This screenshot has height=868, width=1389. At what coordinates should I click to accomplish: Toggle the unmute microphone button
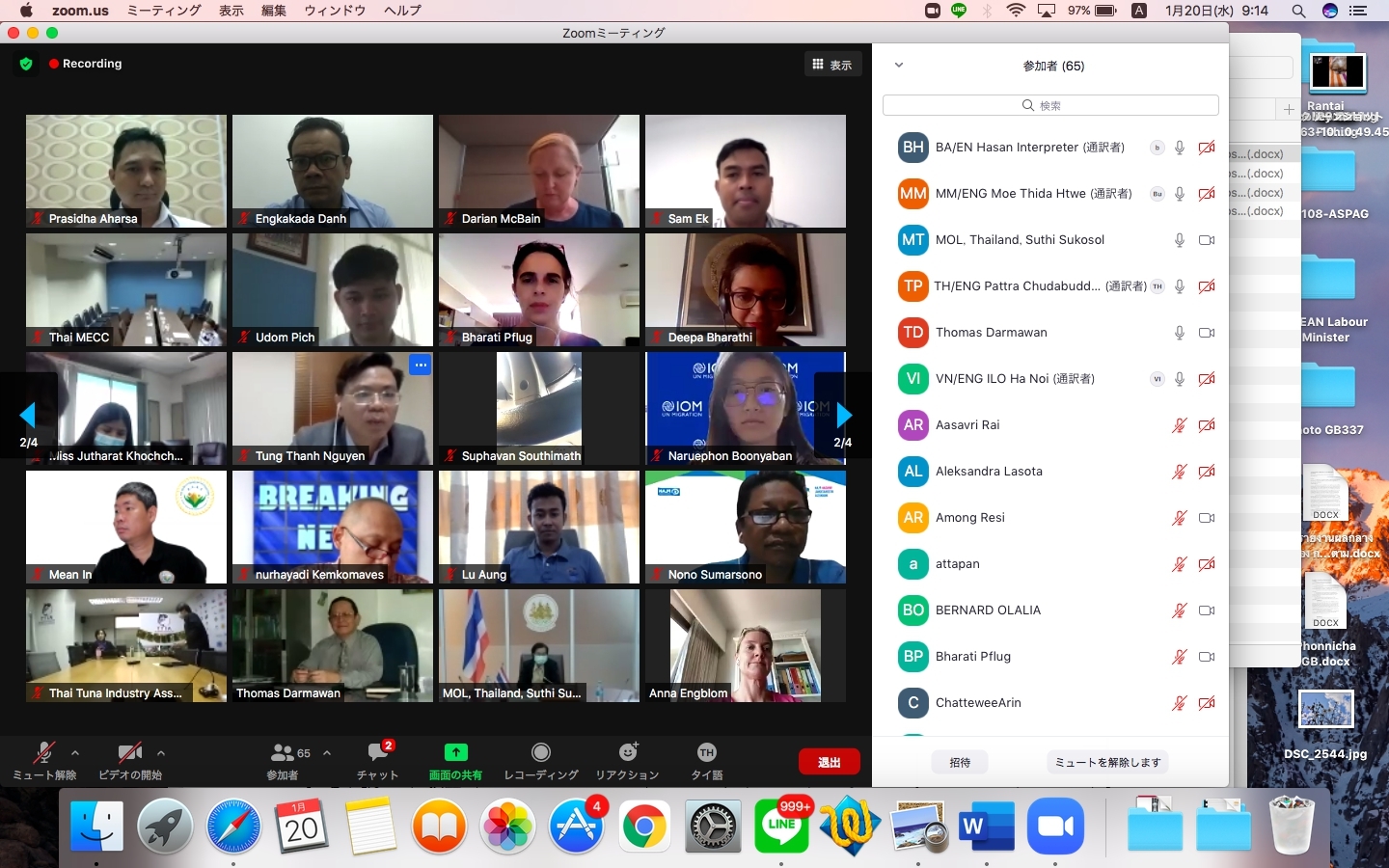tap(43, 753)
